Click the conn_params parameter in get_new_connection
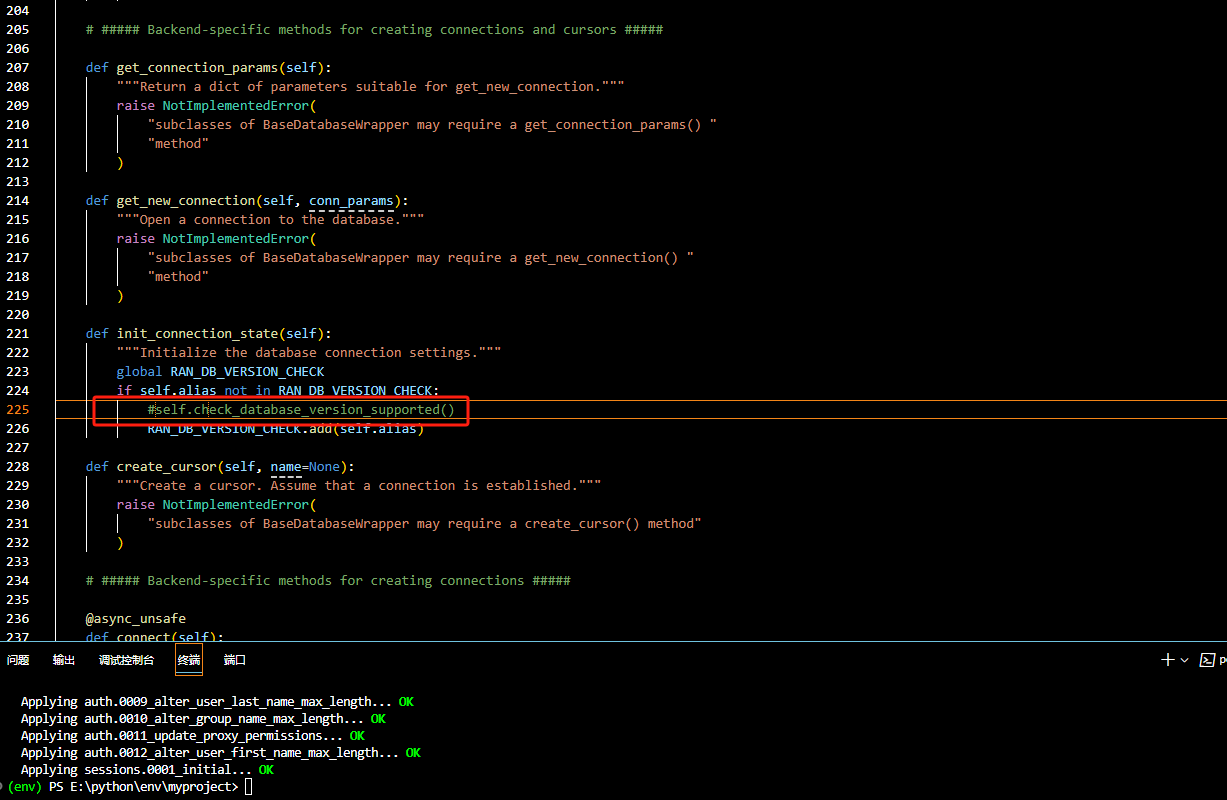 click(x=351, y=201)
